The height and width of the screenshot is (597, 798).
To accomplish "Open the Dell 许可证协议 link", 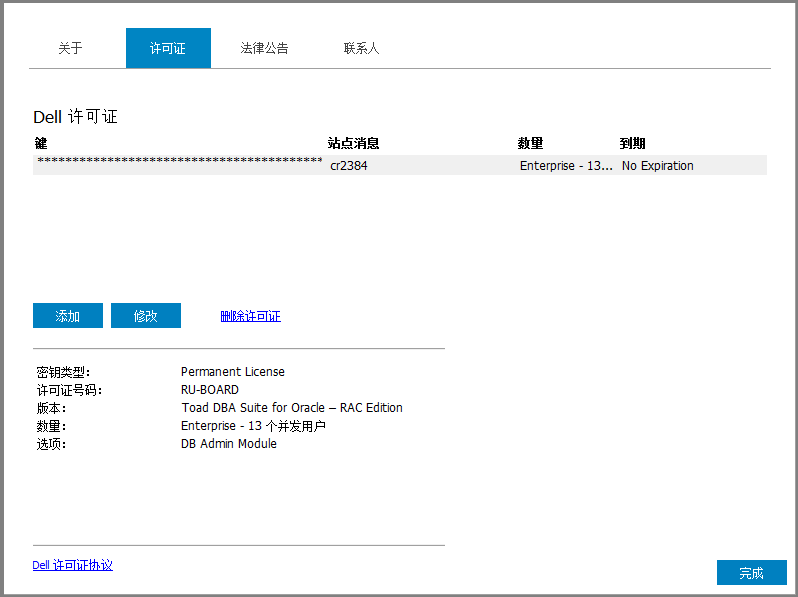I will coord(73,565).
